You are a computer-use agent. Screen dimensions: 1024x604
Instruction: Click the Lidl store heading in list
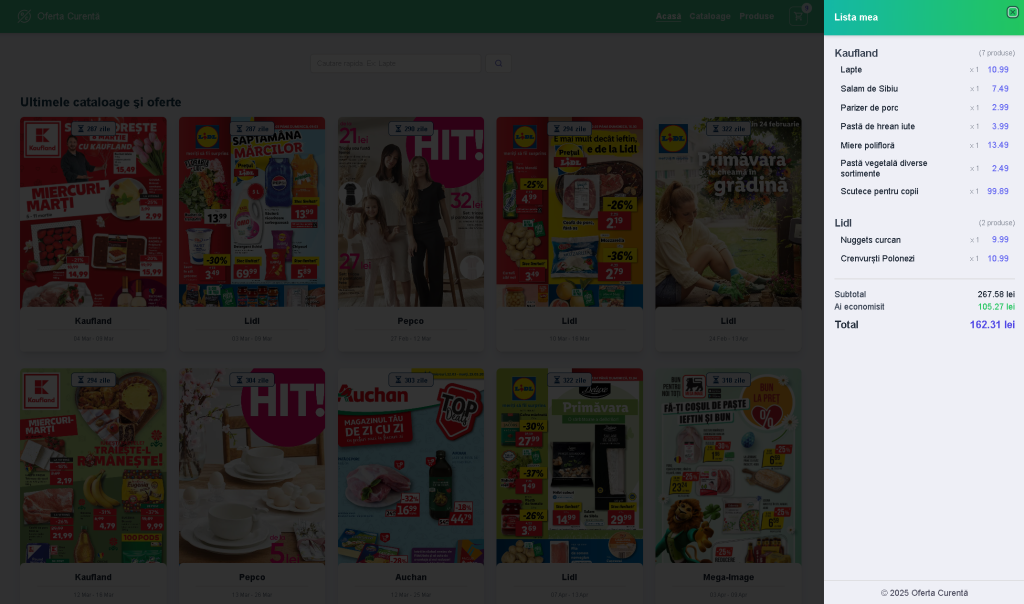(843, 222)
